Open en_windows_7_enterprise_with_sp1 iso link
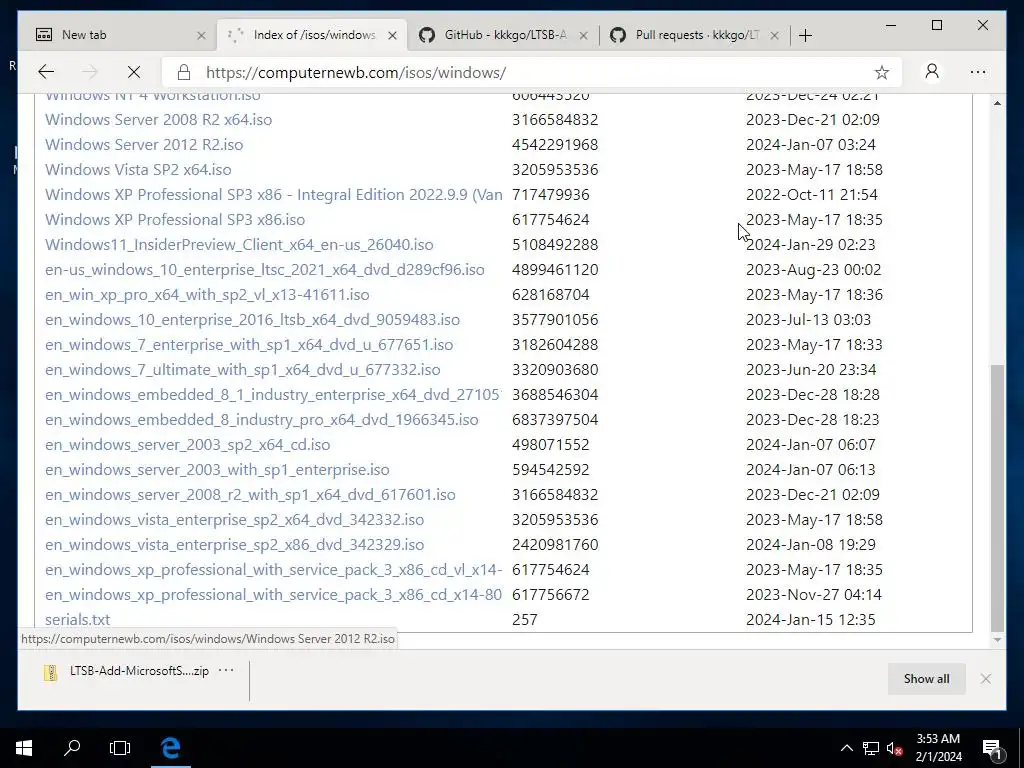Image resolution: width=1024 pixels, height=768 pixels. (x=249, y=345)
